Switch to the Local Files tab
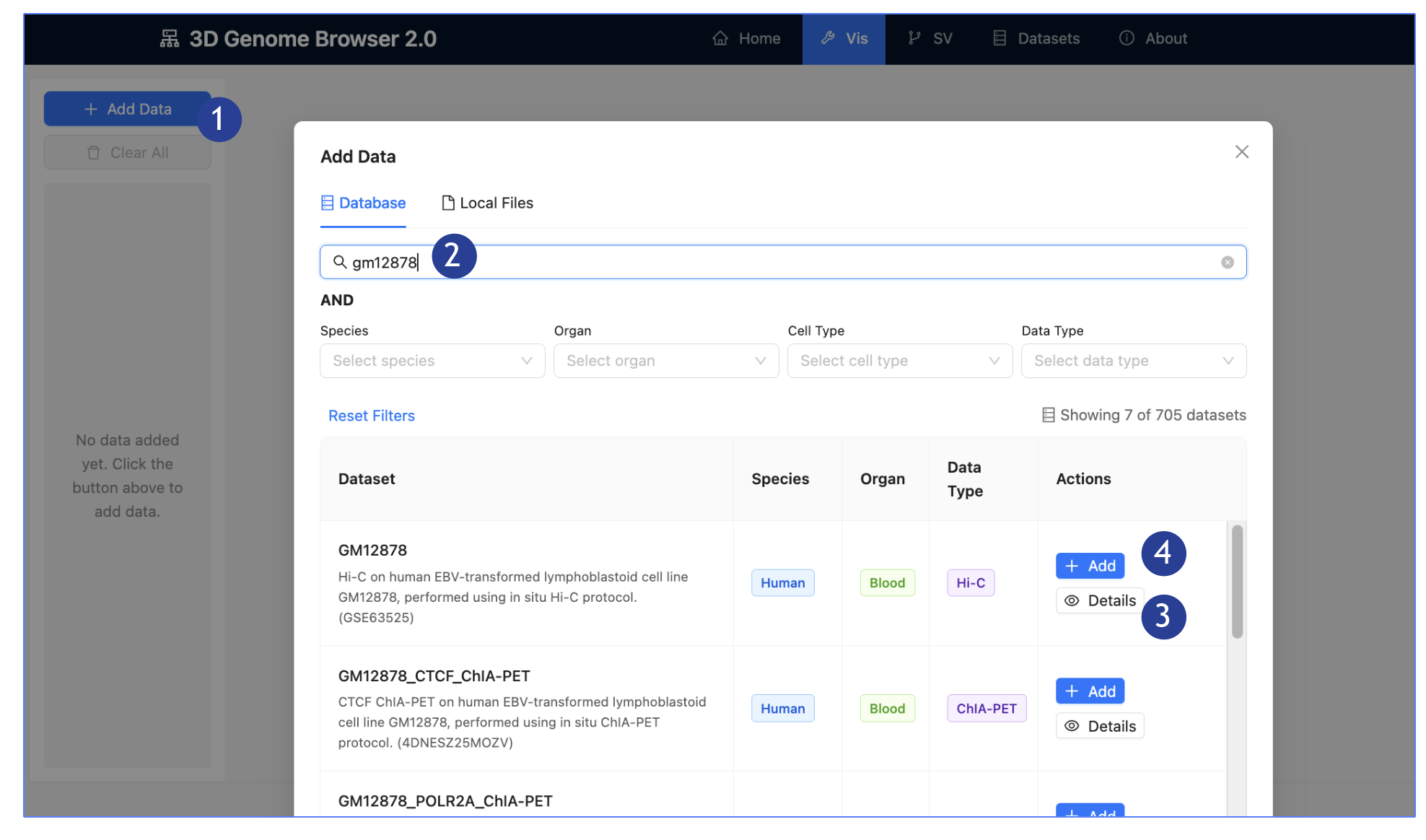 tap(487, 203)
